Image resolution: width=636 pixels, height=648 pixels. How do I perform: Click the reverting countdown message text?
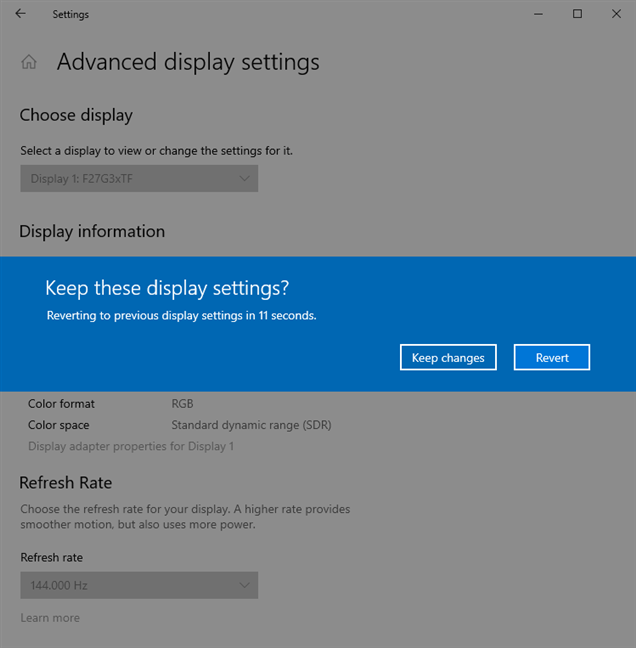(x=182, y=315)
